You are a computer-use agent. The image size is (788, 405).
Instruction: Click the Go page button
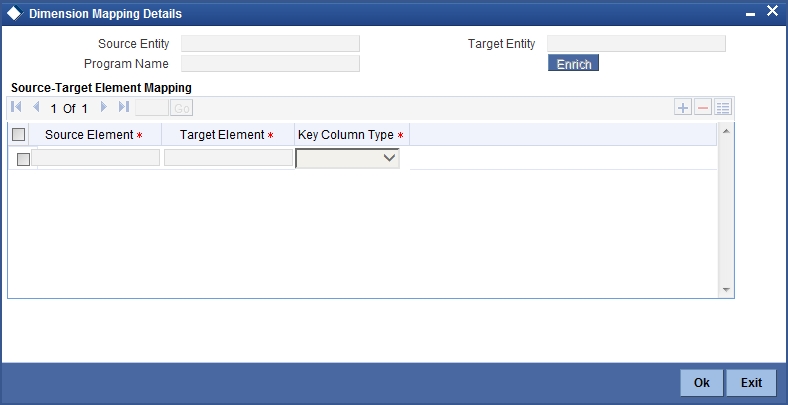click(181, 108)
